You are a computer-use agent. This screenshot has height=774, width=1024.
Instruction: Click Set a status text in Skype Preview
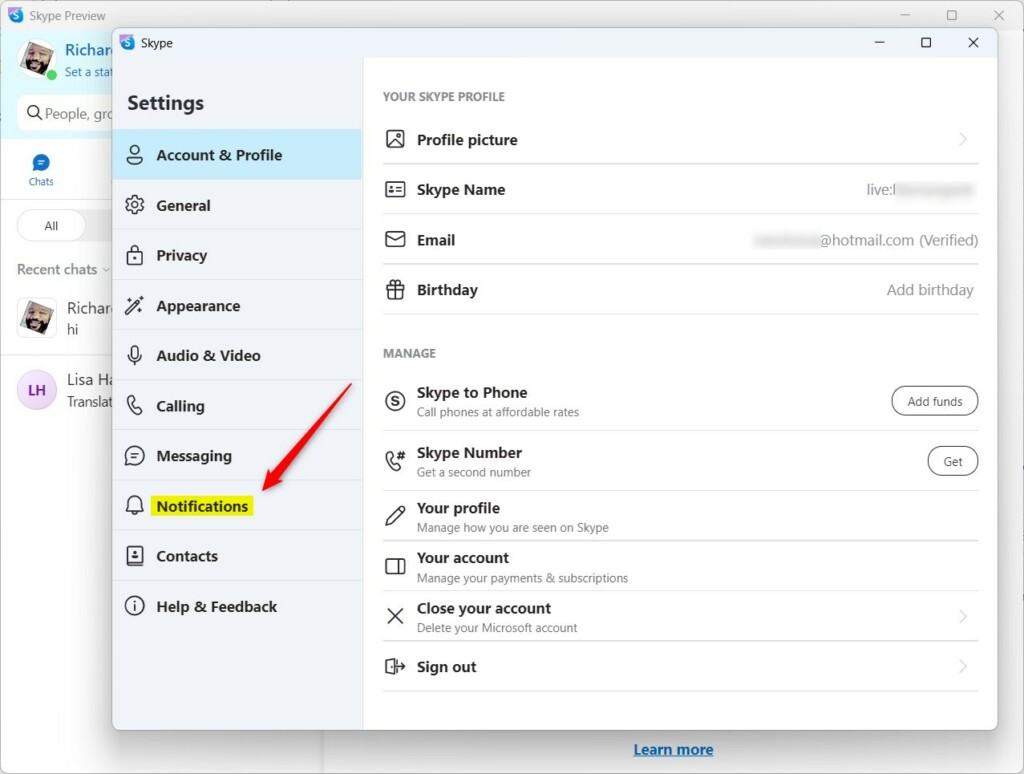point(88,72)
